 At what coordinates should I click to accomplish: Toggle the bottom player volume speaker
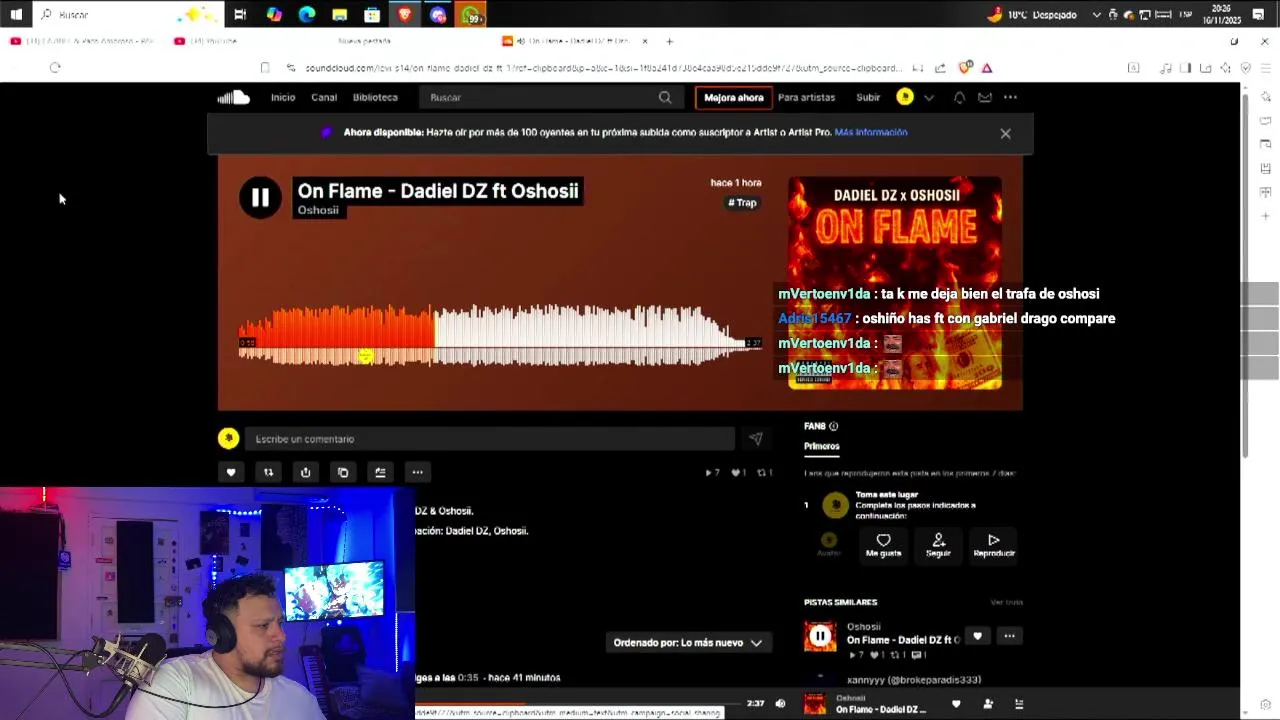click(x=780, y=704)
